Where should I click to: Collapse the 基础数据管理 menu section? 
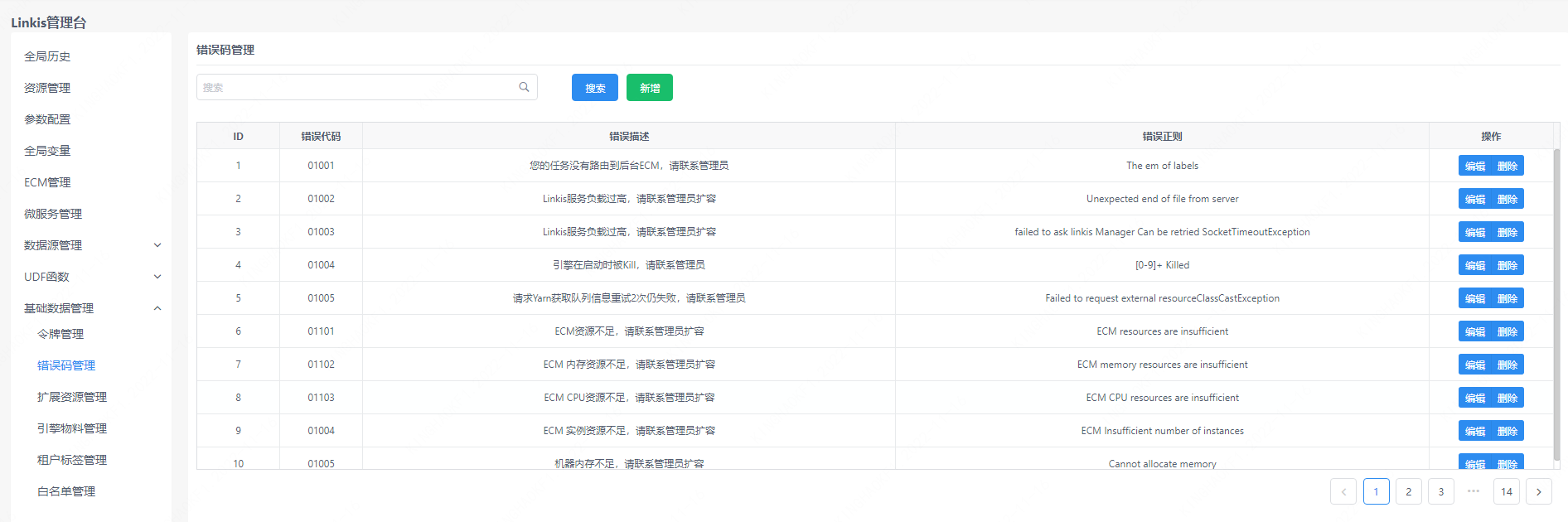pyautogui.click(x=157, y=308)
